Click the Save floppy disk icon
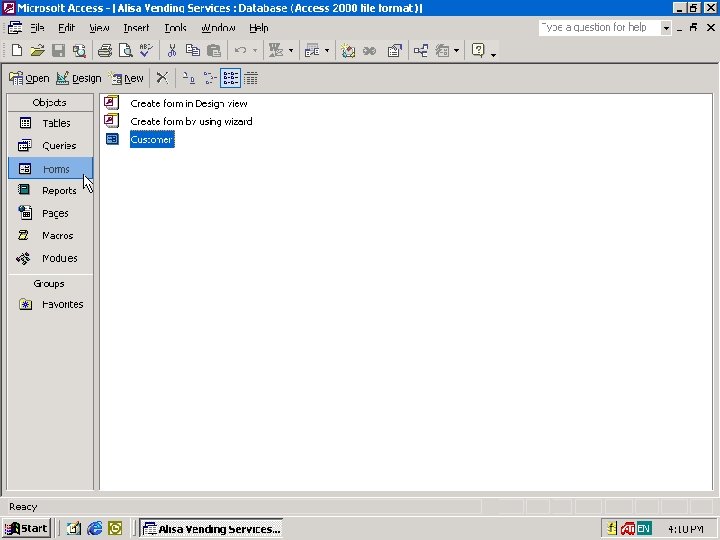The width and height of the screenshot is (720, 540). click(58, 51)
